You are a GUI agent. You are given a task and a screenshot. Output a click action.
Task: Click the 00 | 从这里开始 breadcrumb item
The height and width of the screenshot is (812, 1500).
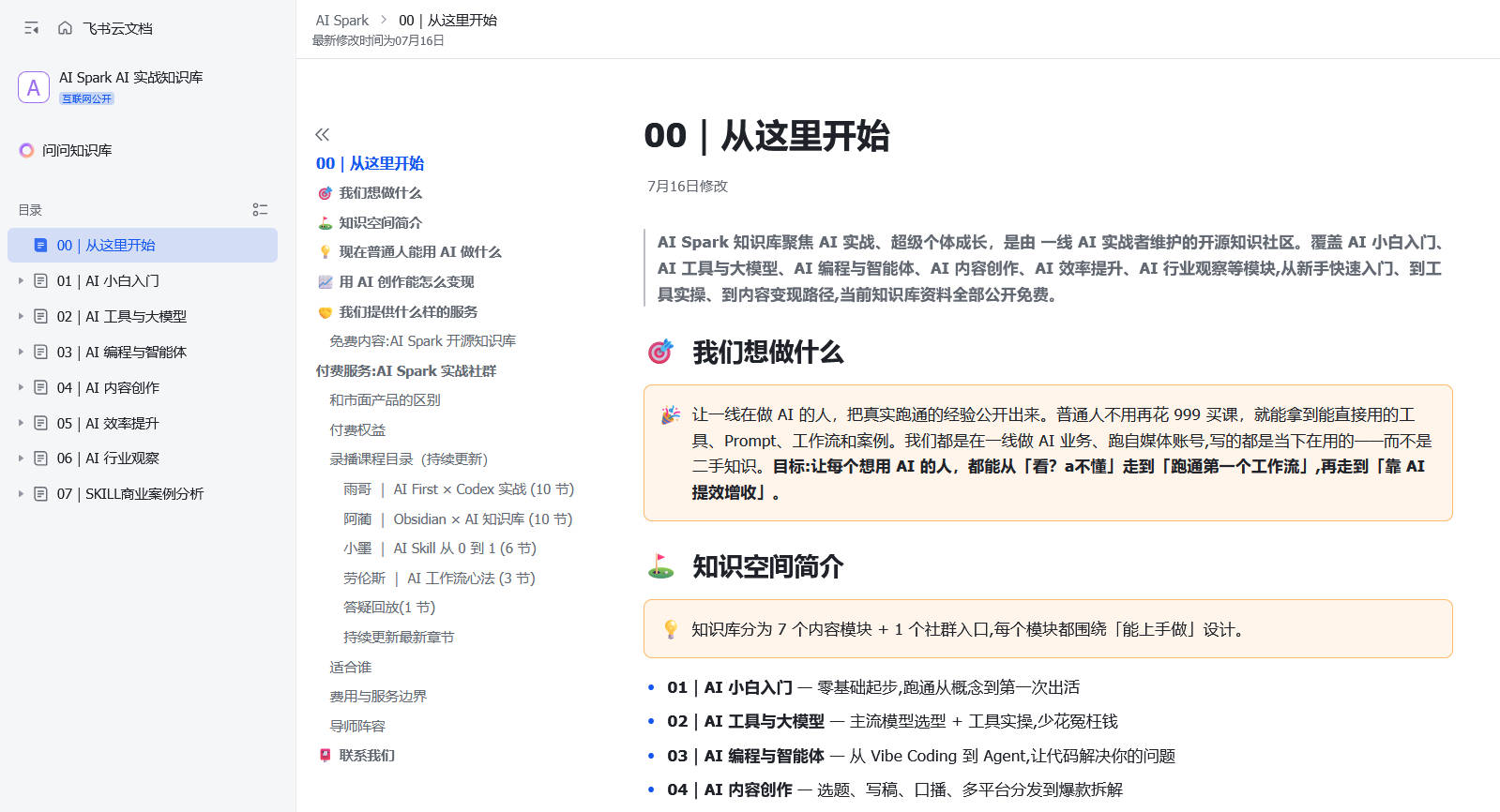447,21
